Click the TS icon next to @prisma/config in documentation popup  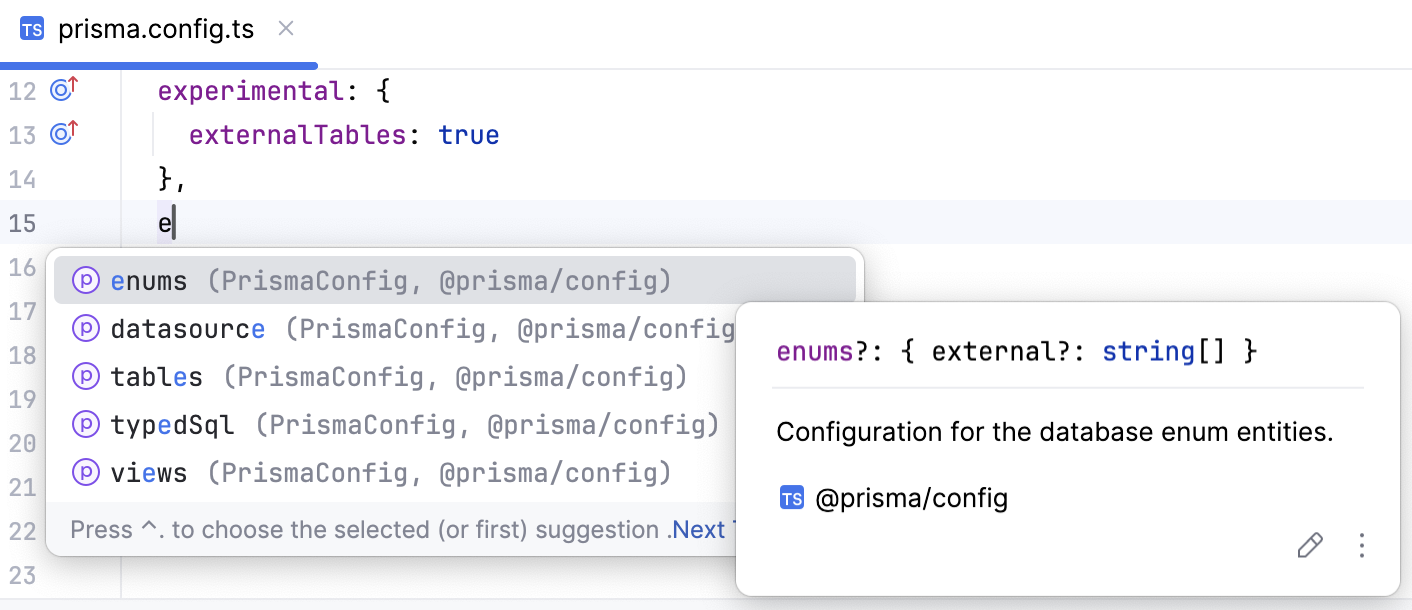(x=792, y=497)
